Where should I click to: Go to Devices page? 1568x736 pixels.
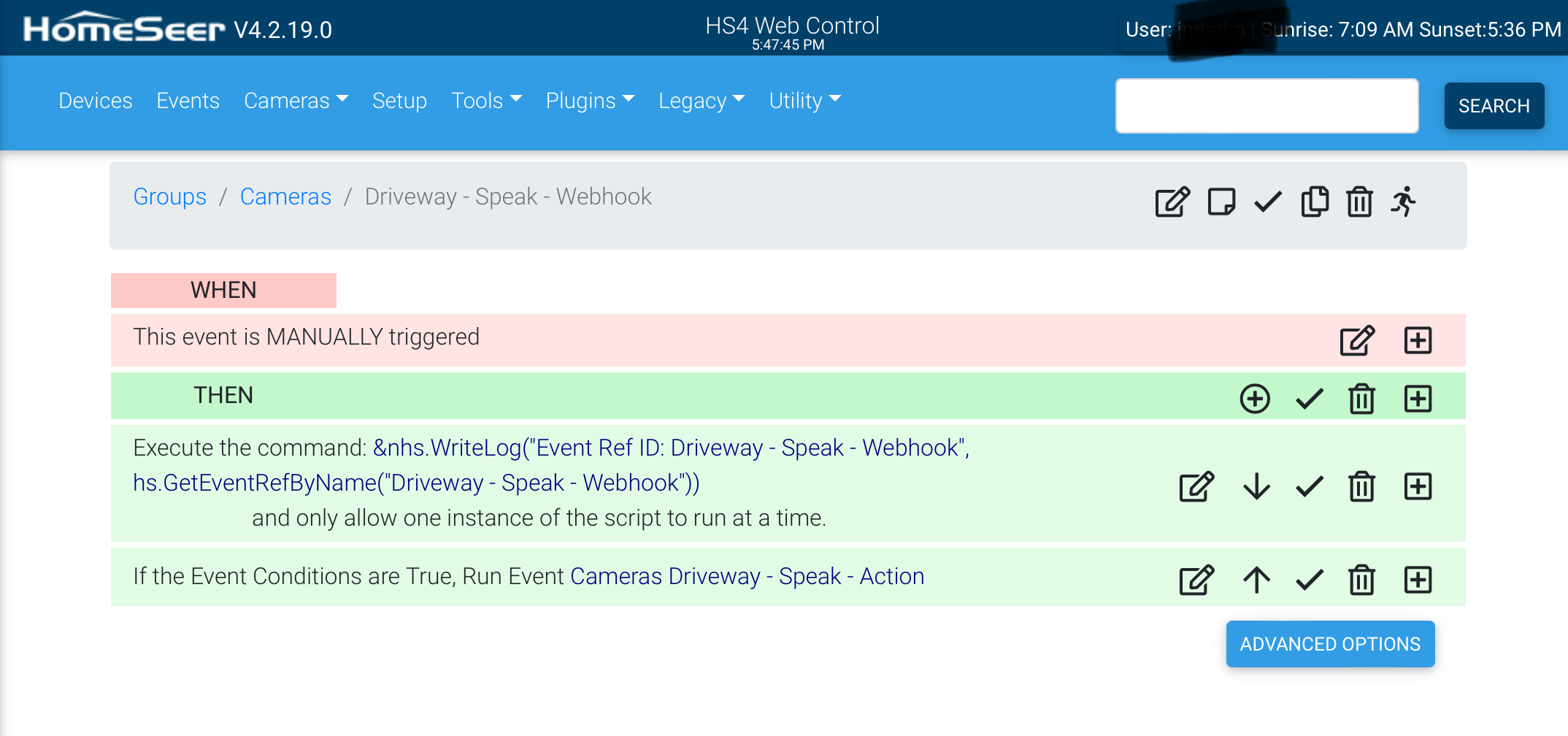click(96, 101)
